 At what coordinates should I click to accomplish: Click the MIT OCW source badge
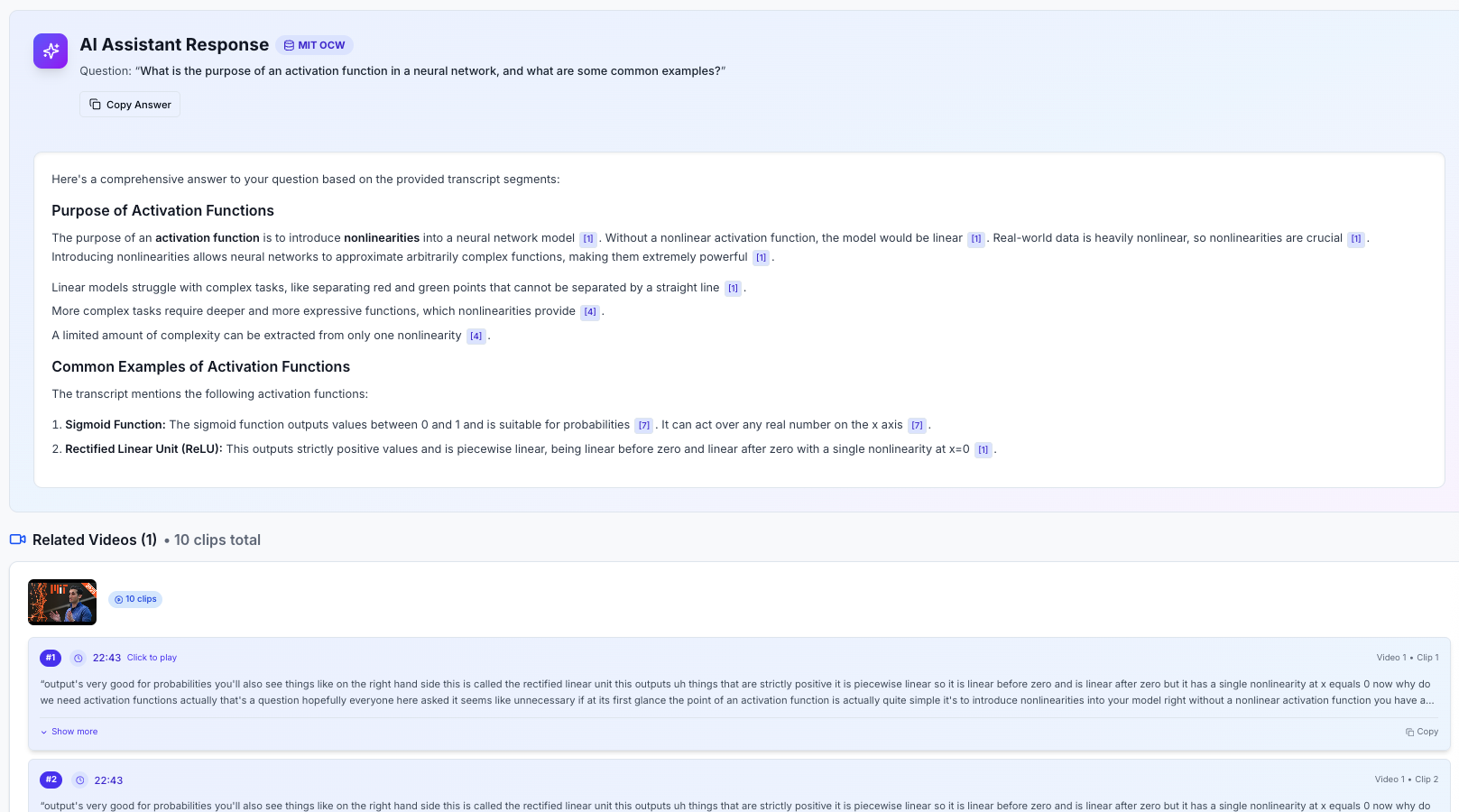[x=314, y=45]
